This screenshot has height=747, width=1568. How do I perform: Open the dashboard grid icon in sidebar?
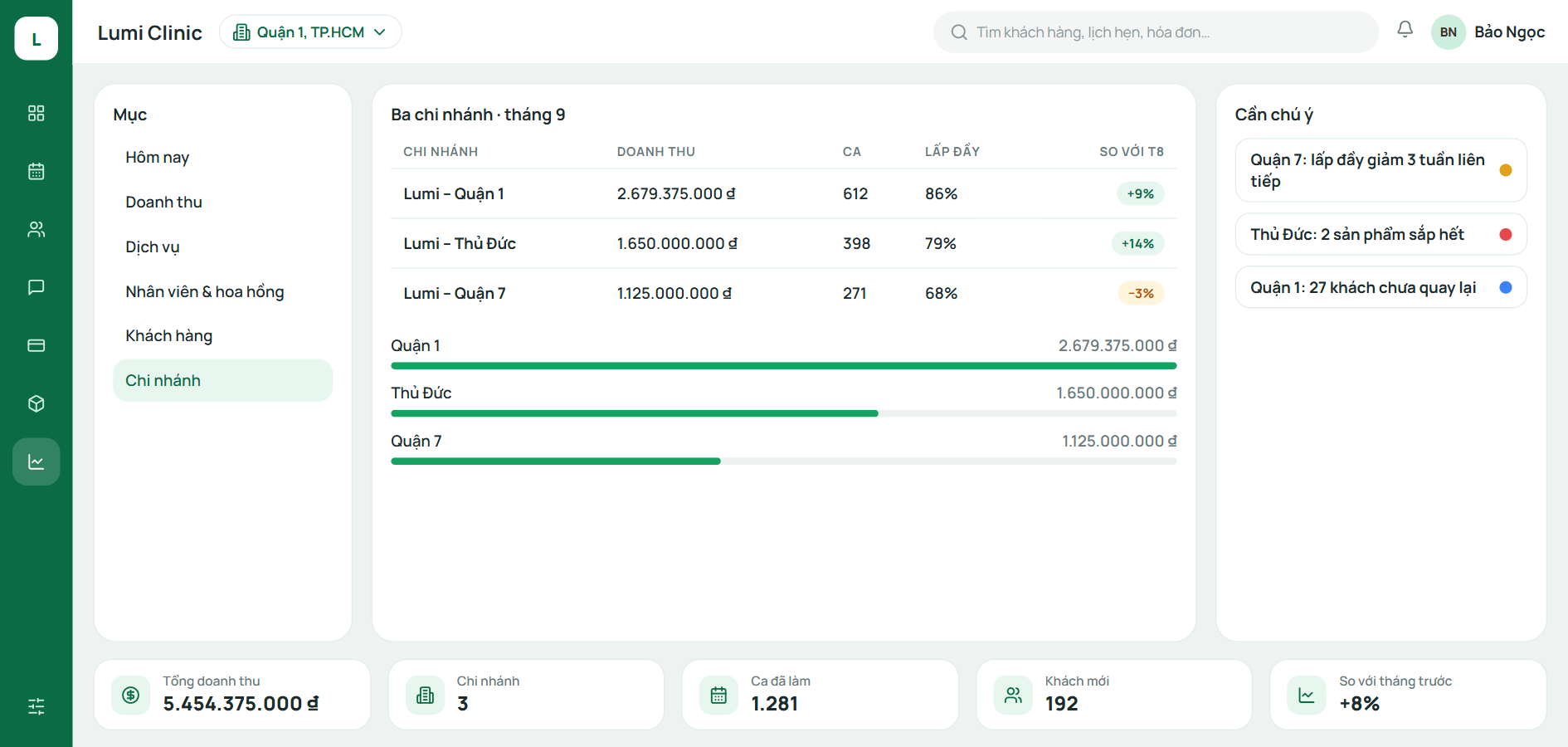(x=36, y=113)
